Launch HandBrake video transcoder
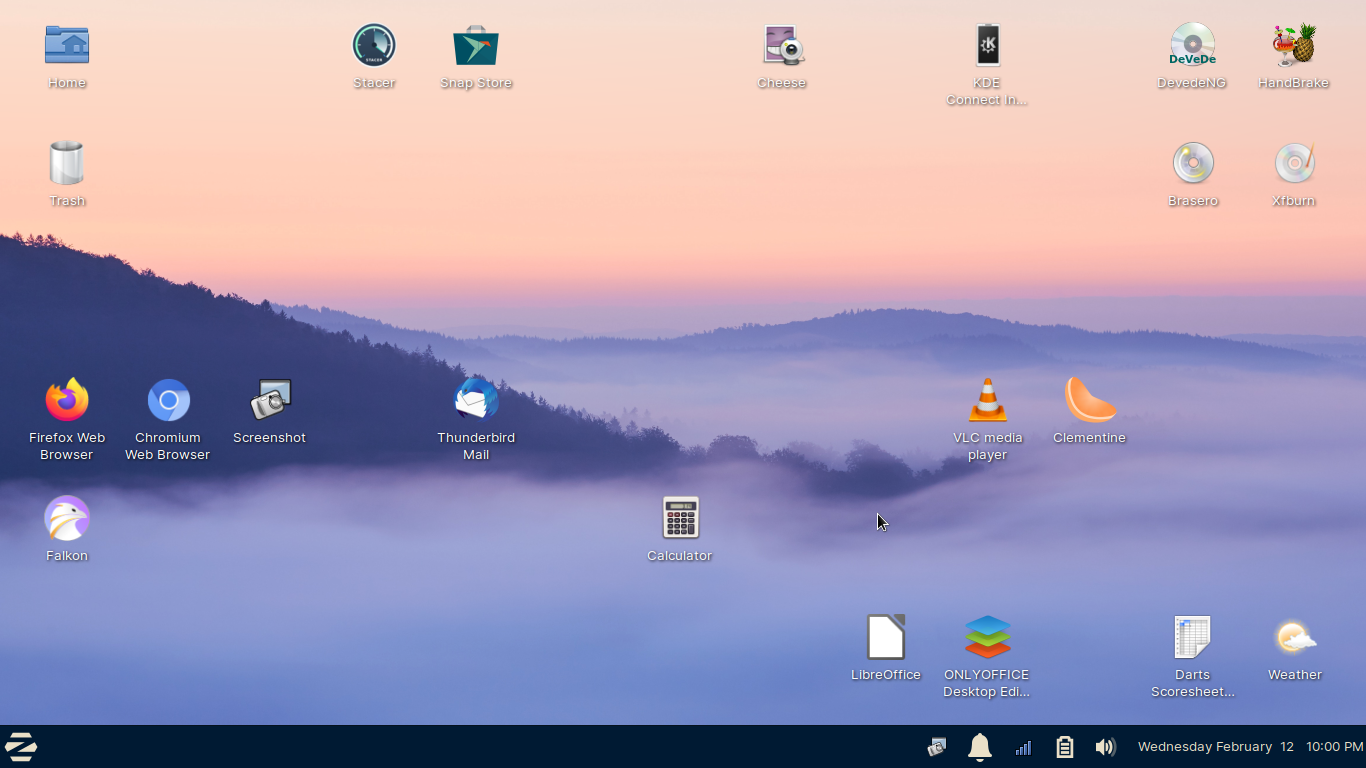 [1294, 46]
